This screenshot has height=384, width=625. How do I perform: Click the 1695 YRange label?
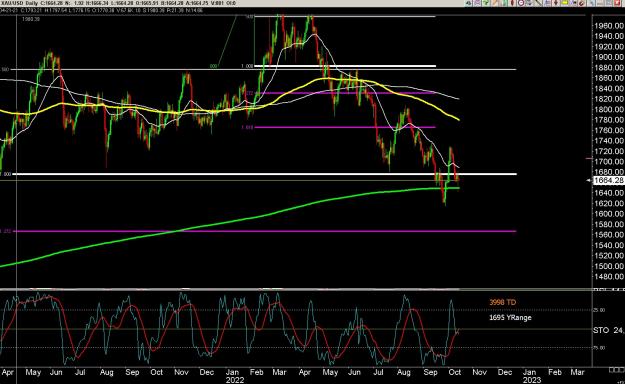tap(510, 318)
